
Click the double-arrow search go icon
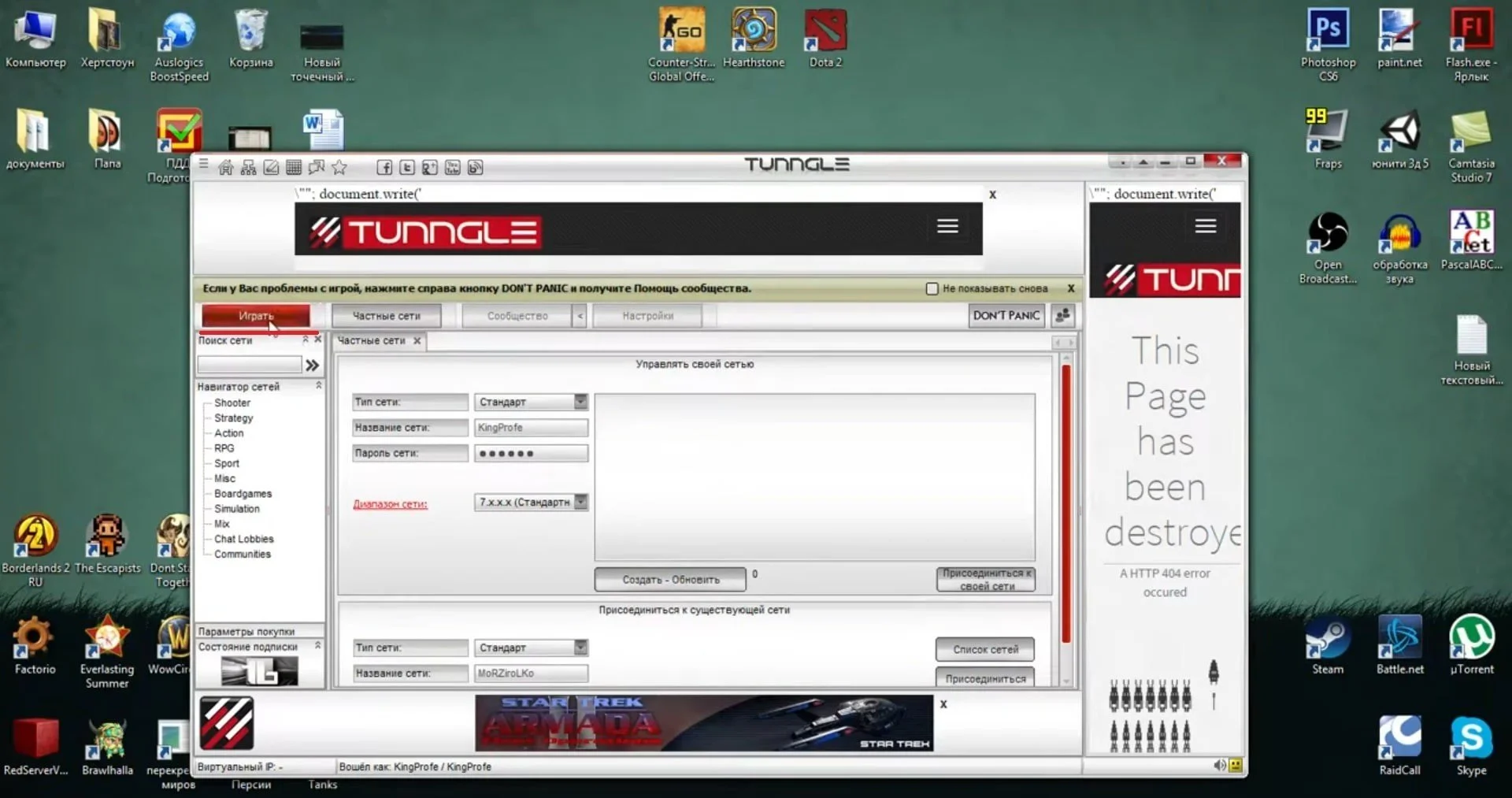(313, 365)
